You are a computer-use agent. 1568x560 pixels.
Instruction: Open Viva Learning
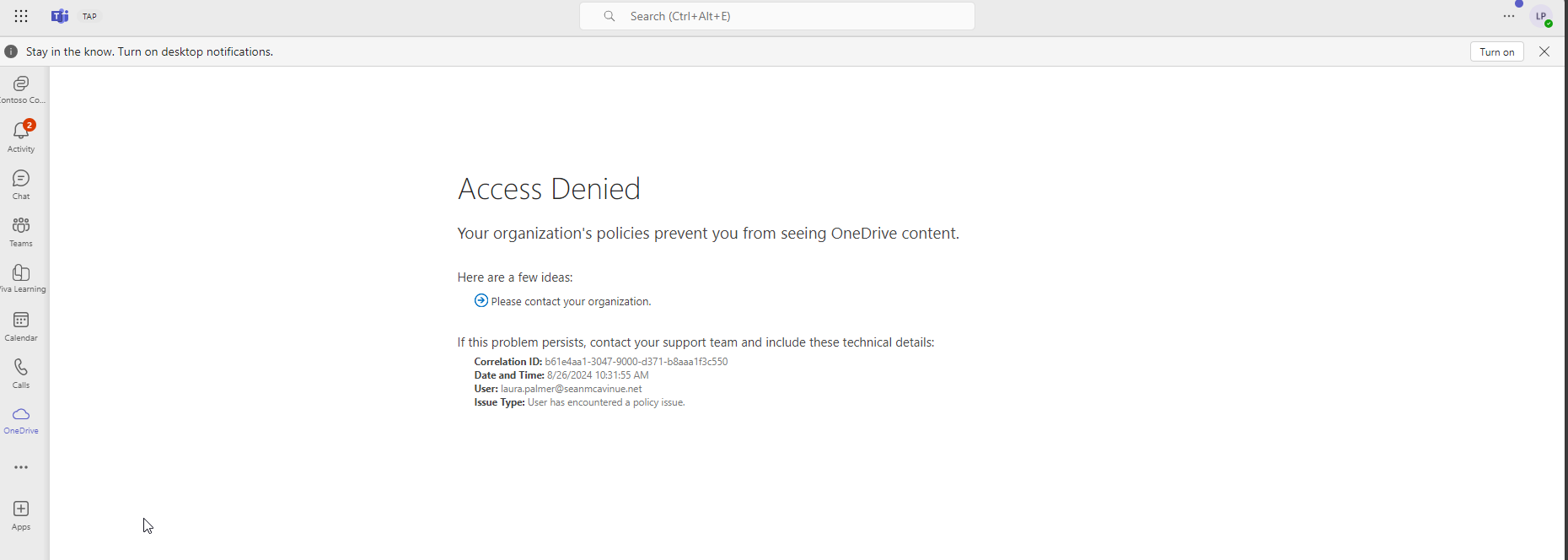(20, 277)
